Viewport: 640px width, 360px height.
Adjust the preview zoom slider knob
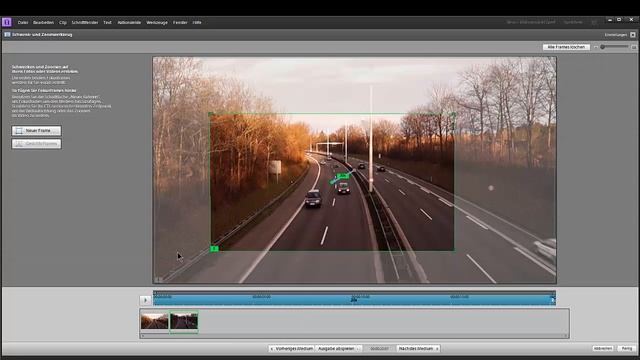603,47
